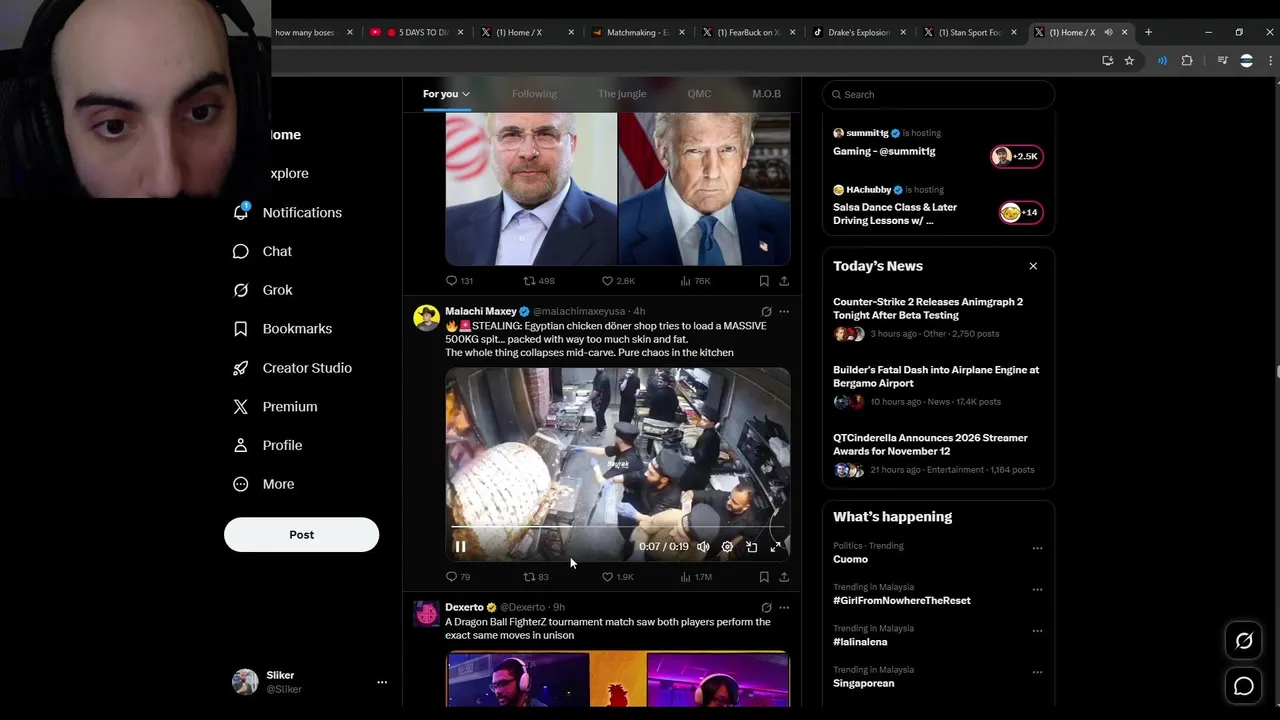Open more options for #lalinalena trend
Image resolution: width=1280 pixels, height=720 pixels.
tap(1037, 631)
